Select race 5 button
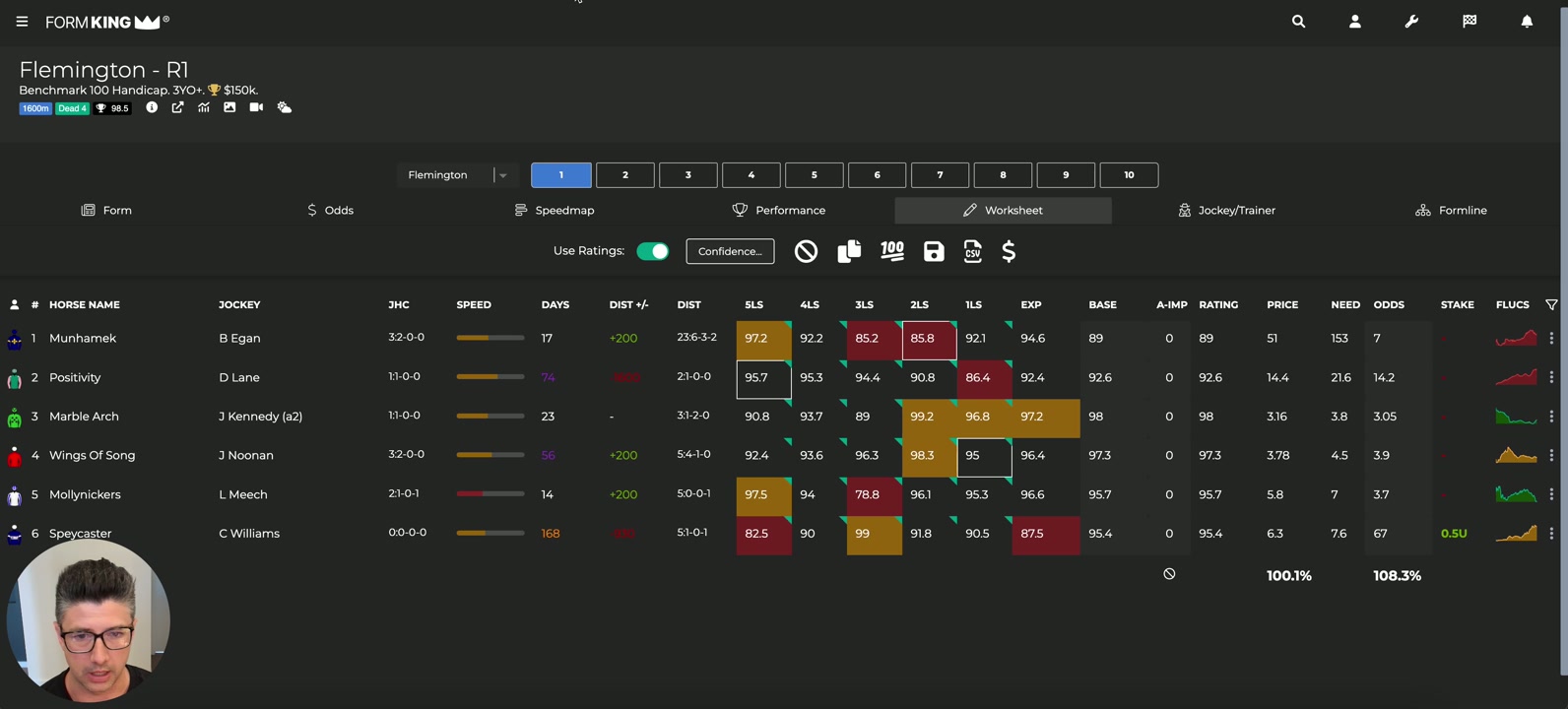 tap(814, 175)
